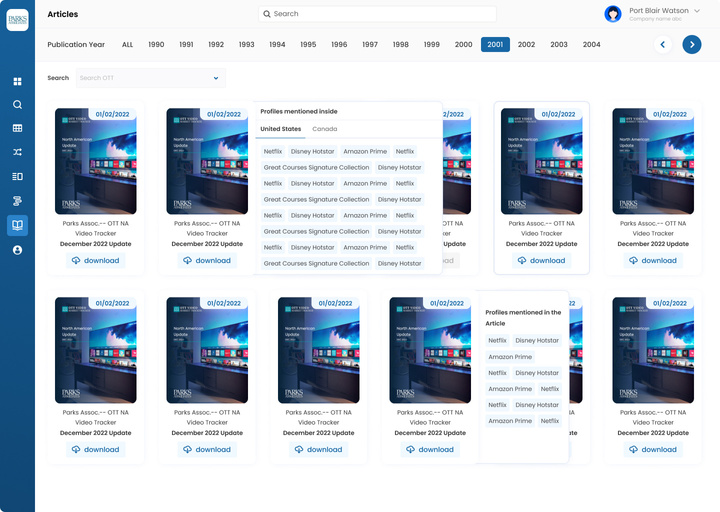Select ALL publication years

coord(128,45)
